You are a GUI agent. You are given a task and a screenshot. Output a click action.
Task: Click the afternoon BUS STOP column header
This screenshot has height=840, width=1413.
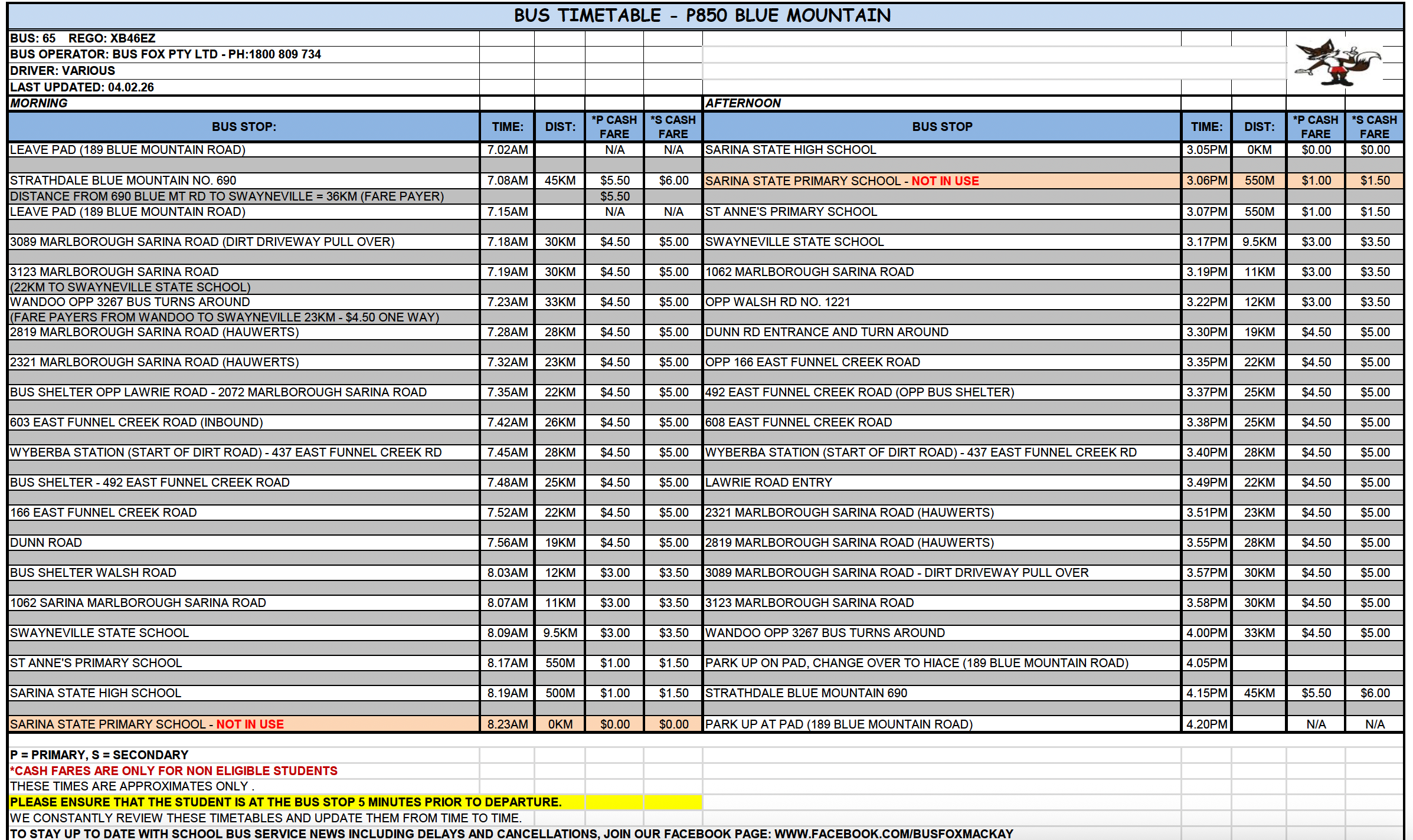coord(941,127)
